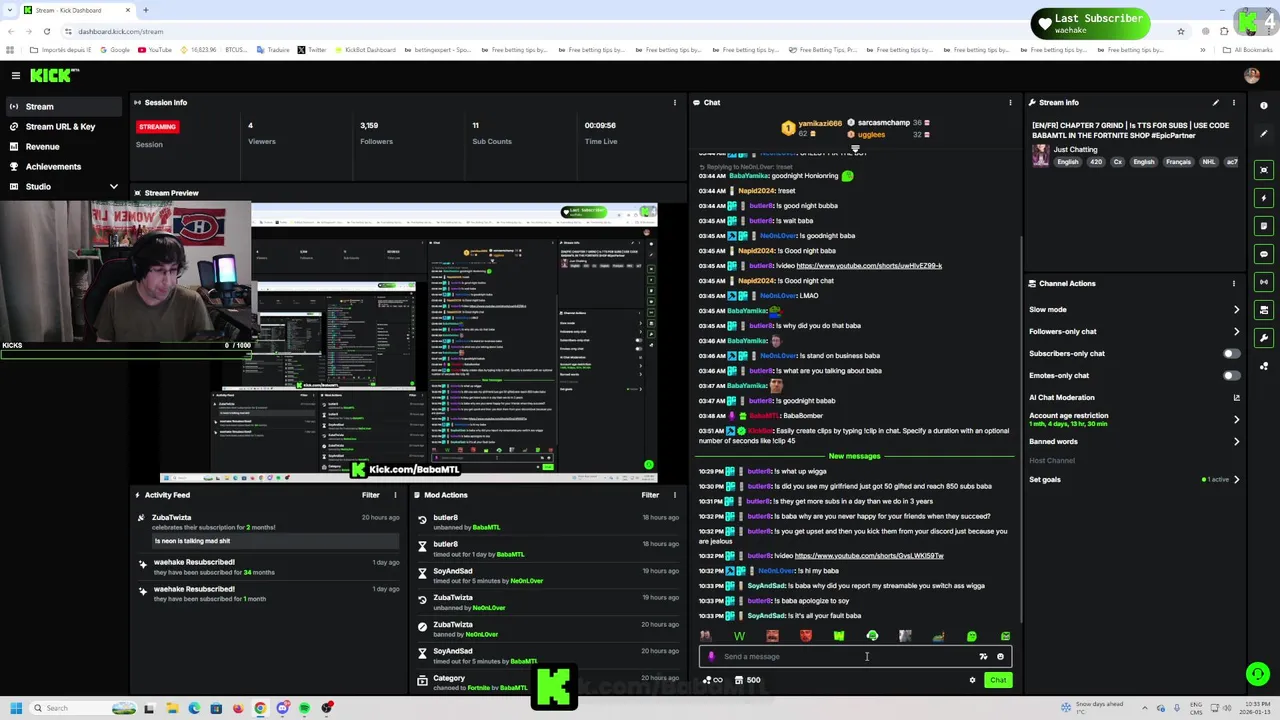Expand Followers-only chat options

tap(1236, 331)
